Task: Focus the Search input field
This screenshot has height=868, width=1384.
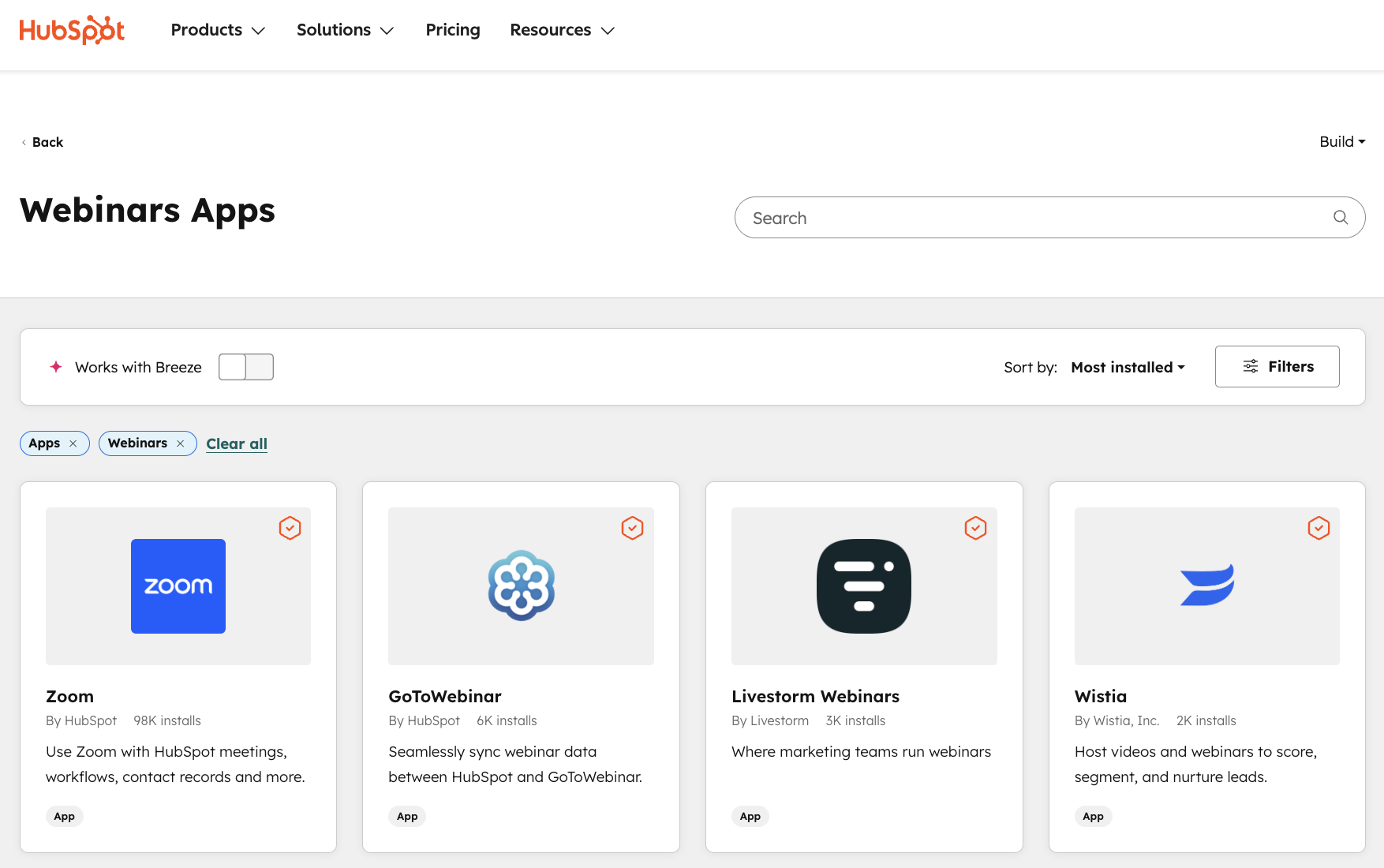Action: tap(1050, 218)
